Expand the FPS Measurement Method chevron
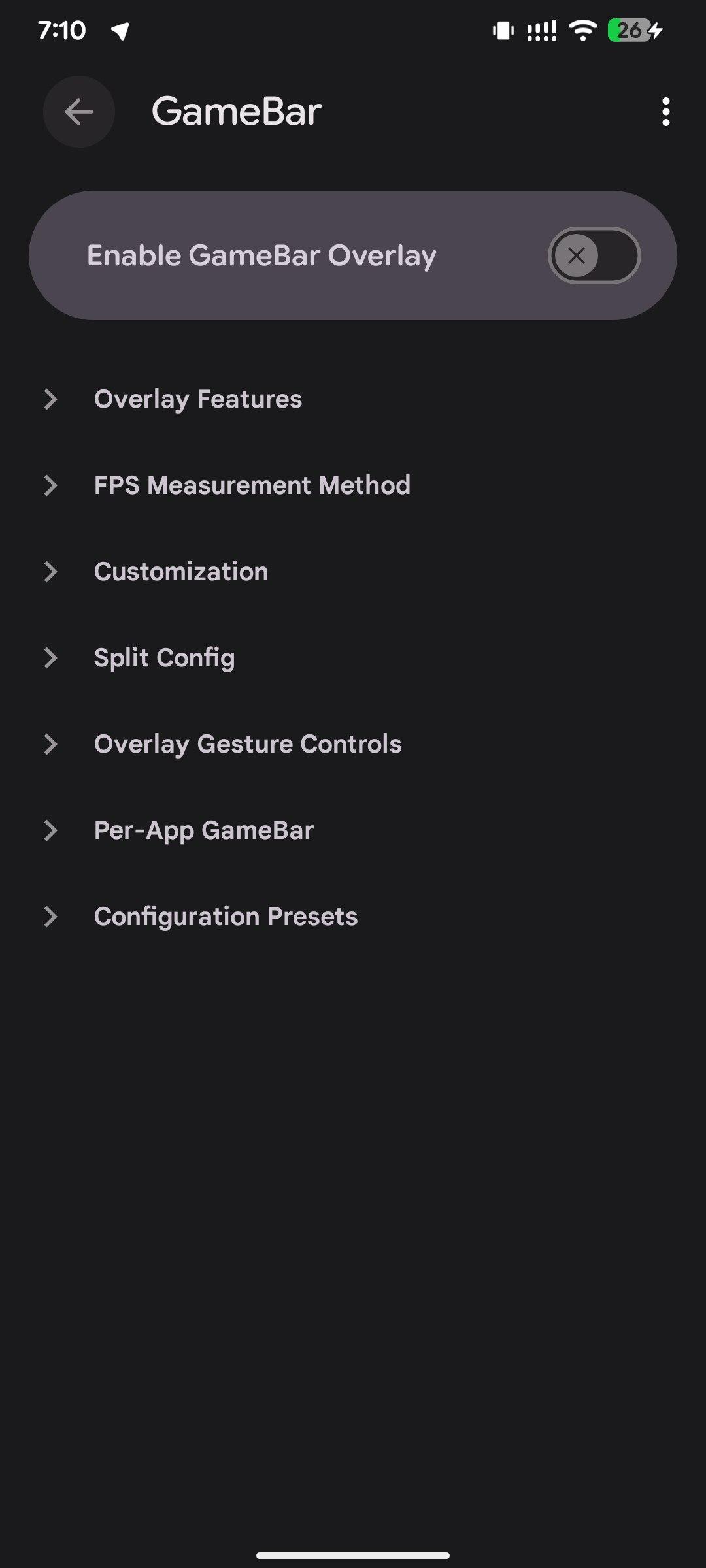This screenshot has height=1568, width=706. (x=50, y=485)
